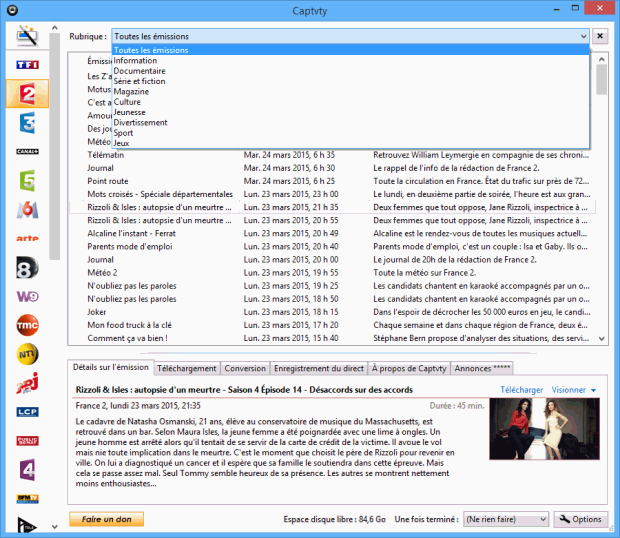Click the Rizzoli & Isles episode thumbnail

pos(544,429)
